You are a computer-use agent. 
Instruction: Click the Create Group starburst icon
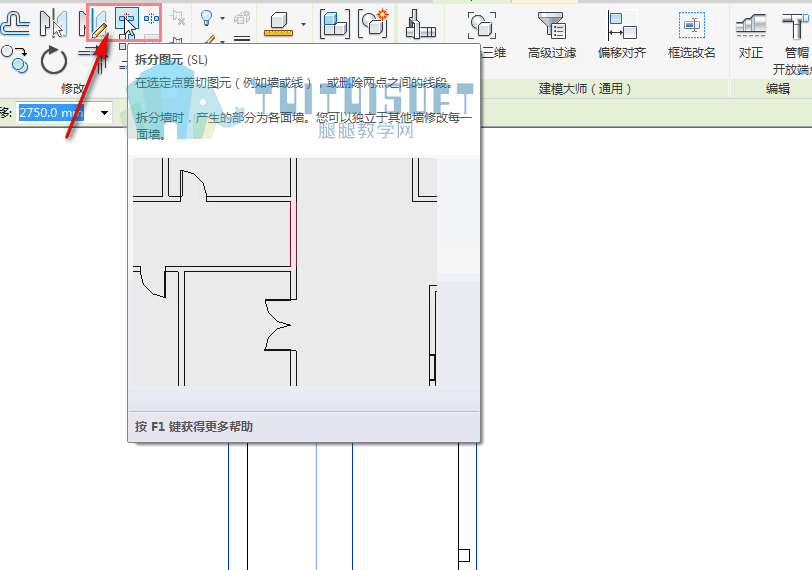(x=374, y=23)
